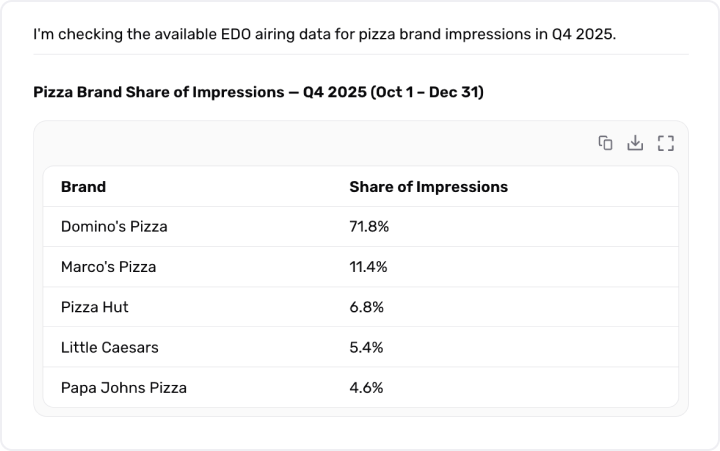The image size is (720, 451).
Task: Expand table to fullscreen view
Action: coord(666,143)
